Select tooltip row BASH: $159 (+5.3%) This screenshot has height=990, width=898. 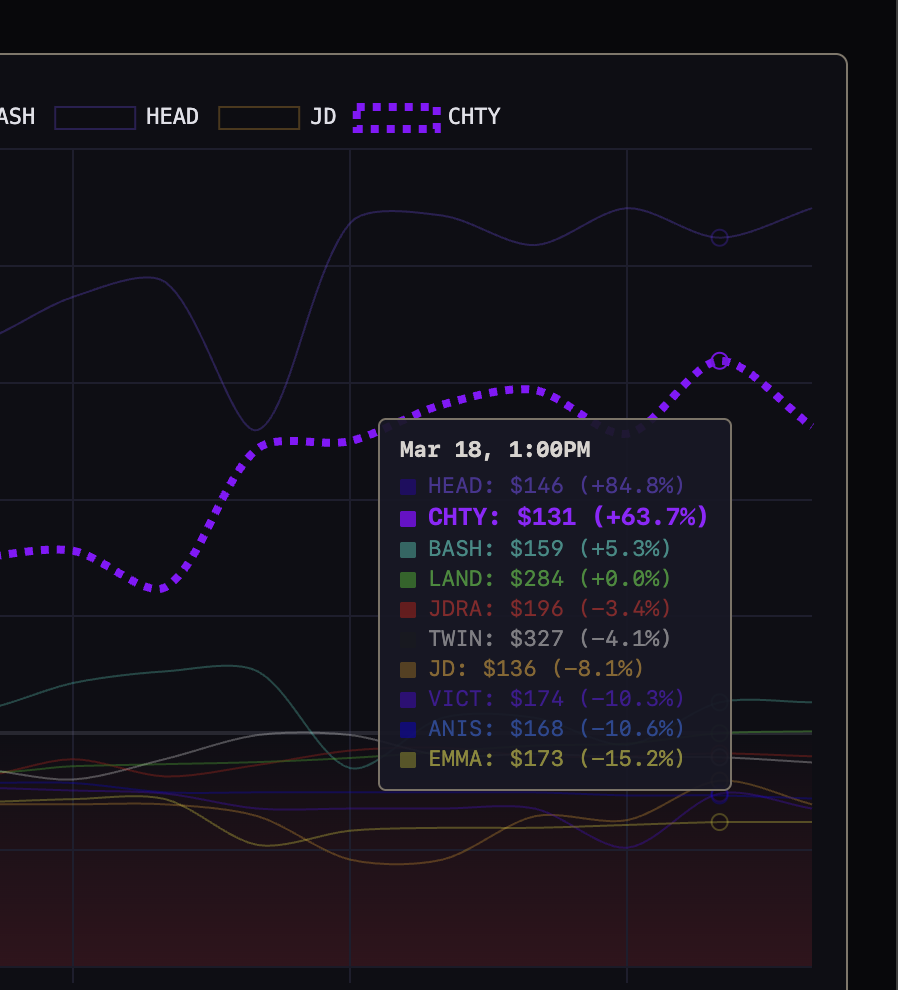[x=535, y=549]
